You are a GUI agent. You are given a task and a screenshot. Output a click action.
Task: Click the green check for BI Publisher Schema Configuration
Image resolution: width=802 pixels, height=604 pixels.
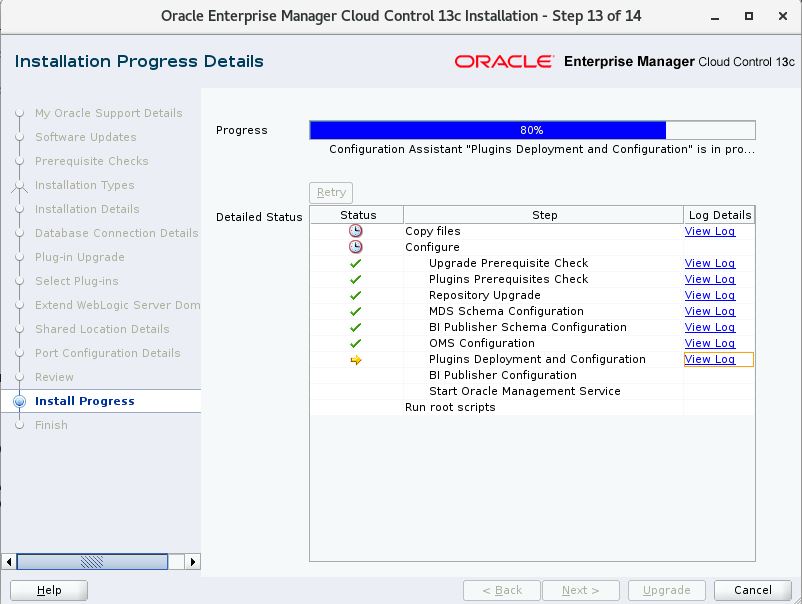pos(355,327)
